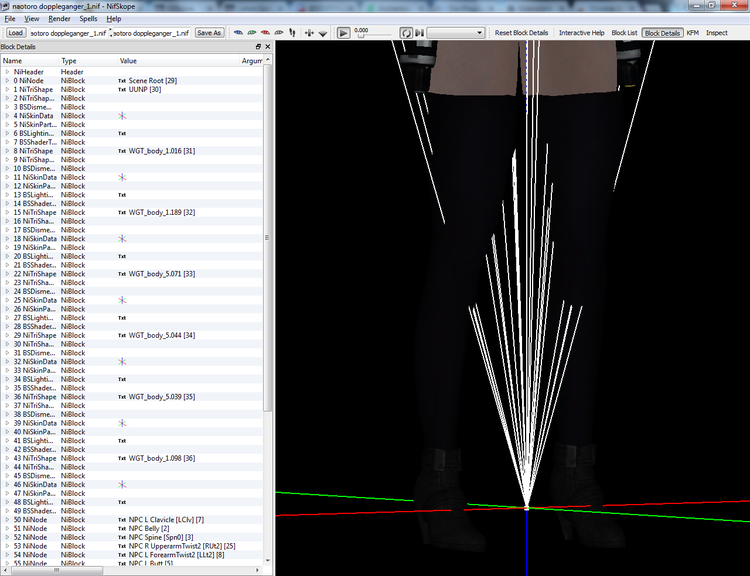Click the Type column header

coord(88,61)
